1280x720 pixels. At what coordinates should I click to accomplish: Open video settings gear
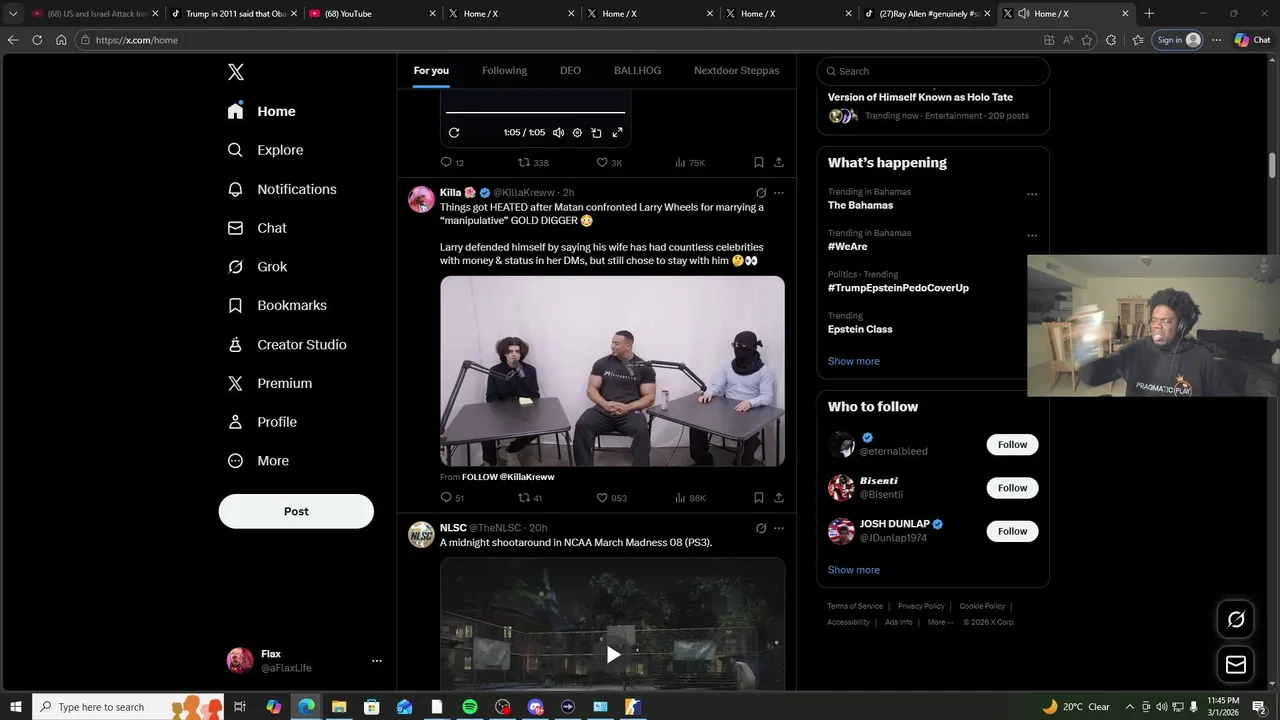click(577, 133)
